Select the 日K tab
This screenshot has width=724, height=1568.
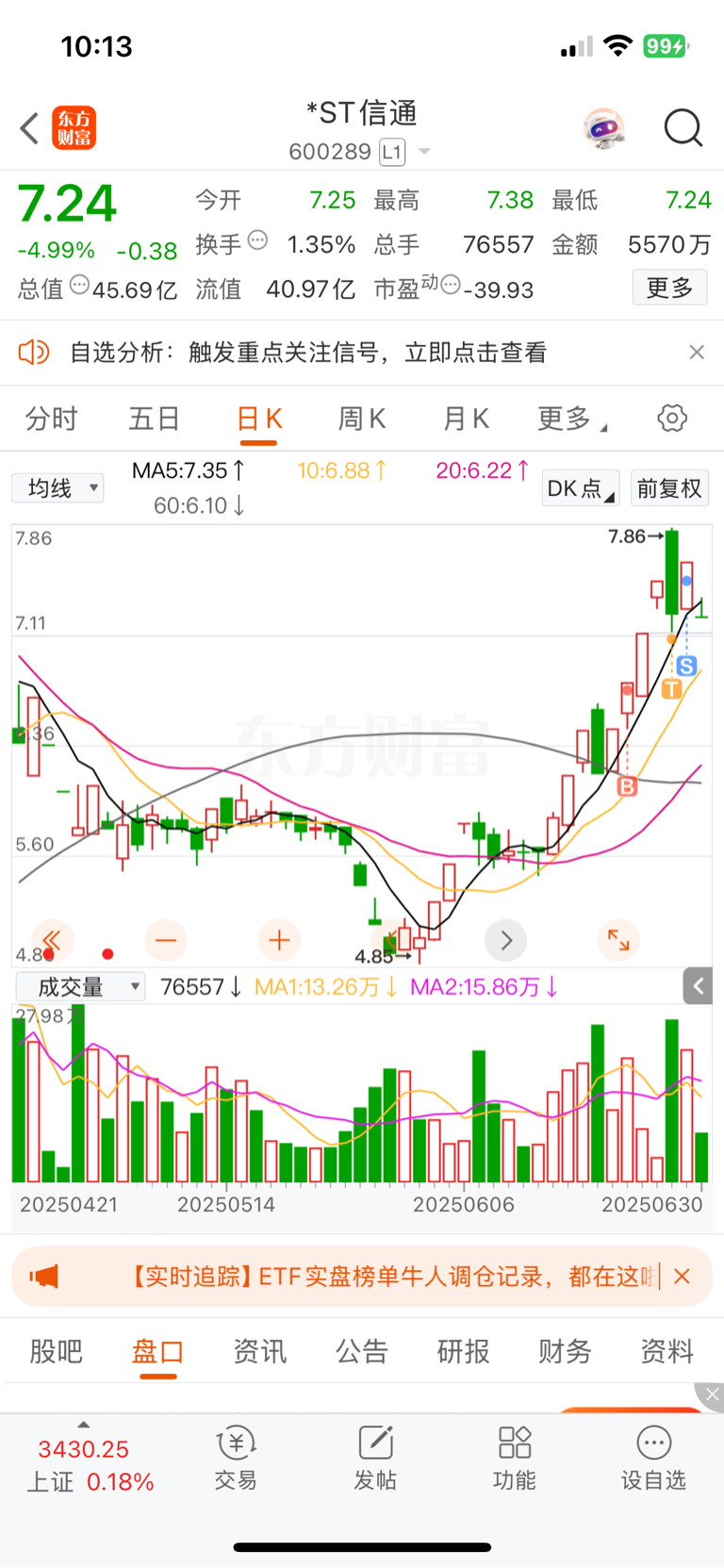(259, 419)
